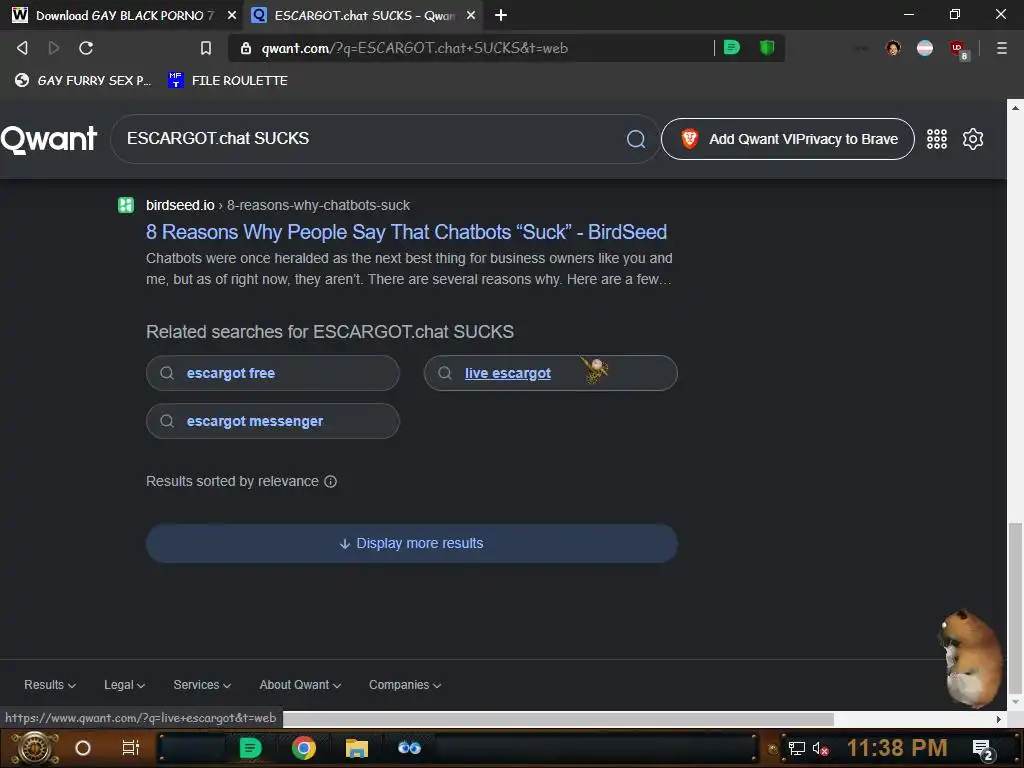Launch Google Chrome from the taskbar
Screen dimensions: 1024x768
click(304, 748)
